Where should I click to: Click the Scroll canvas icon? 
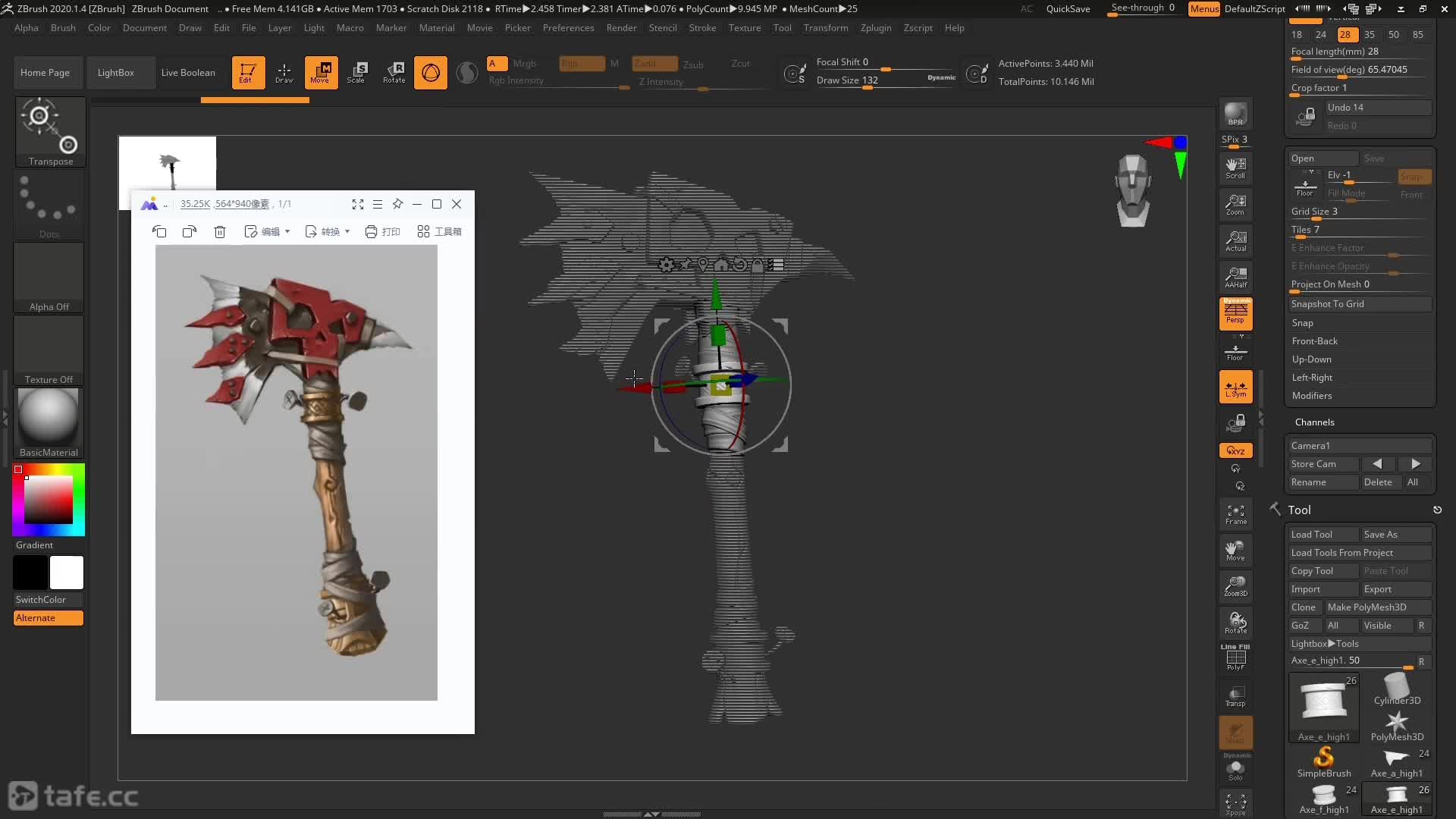point(1235,168)
